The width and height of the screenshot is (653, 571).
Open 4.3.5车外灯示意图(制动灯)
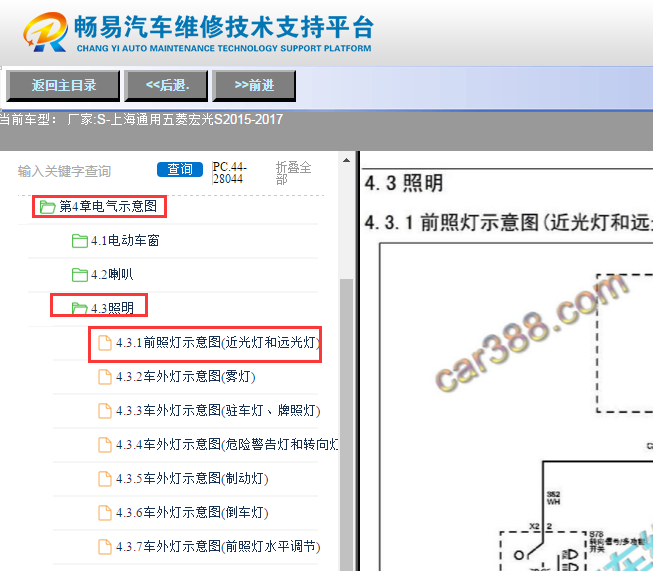click(192, 479)
